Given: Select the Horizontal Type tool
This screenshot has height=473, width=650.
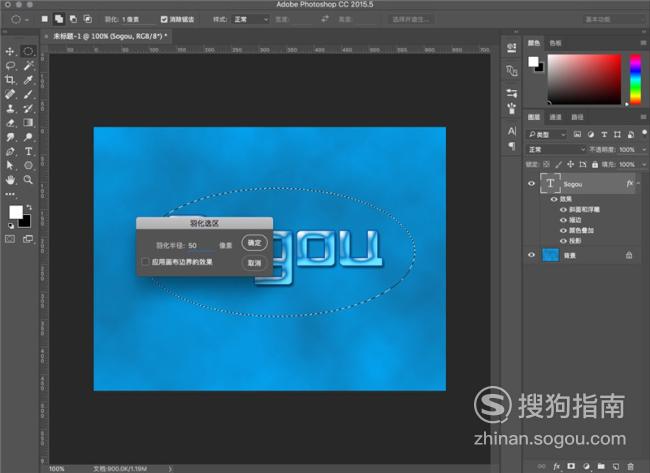Looking at the screenshot, I should tap(28, 151).
